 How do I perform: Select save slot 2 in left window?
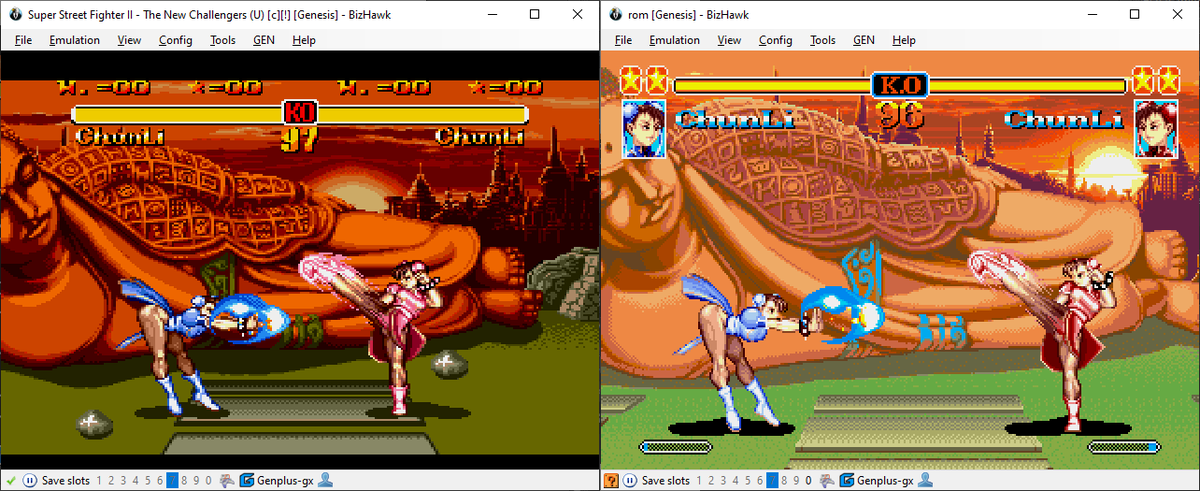point(111,481)
